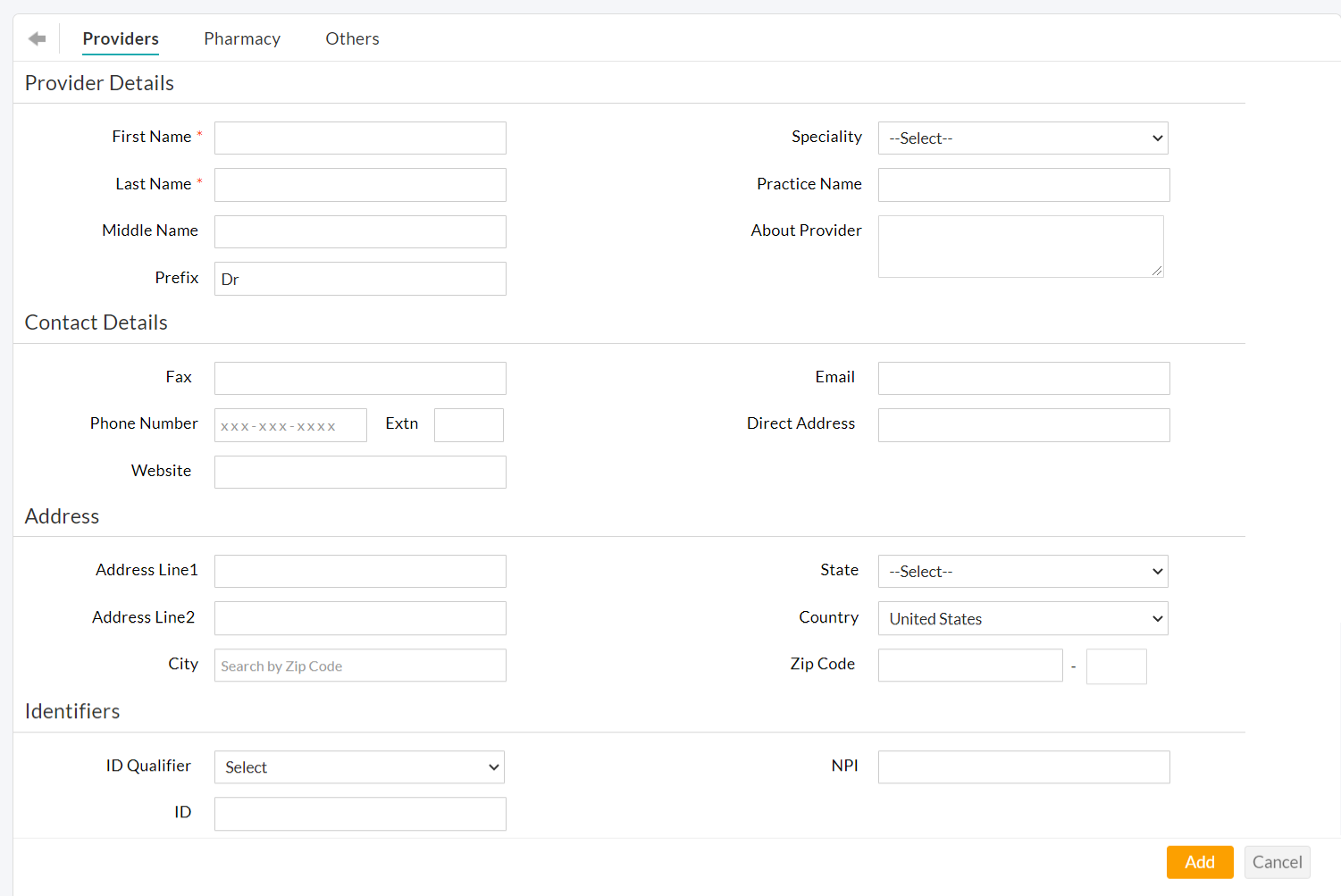Open the ID Qualifier select menu

(358, 766)
